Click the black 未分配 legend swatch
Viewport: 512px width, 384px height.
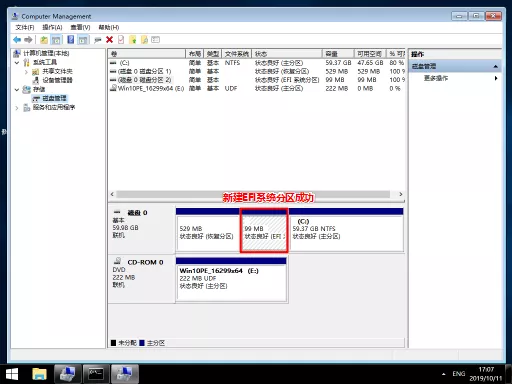click(113, 343)
